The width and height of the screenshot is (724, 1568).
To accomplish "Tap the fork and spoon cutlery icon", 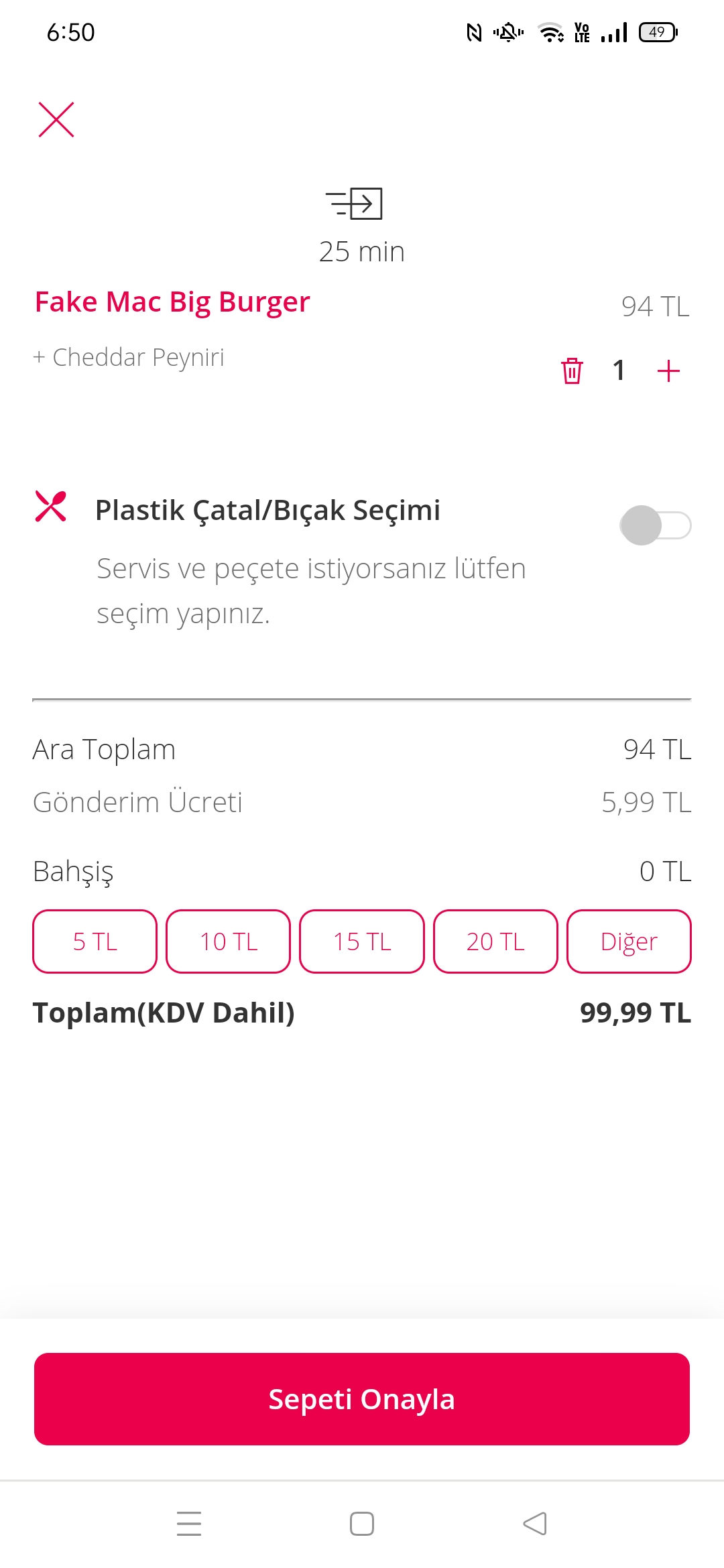I will pyautogui.click(x=51, y=507).
